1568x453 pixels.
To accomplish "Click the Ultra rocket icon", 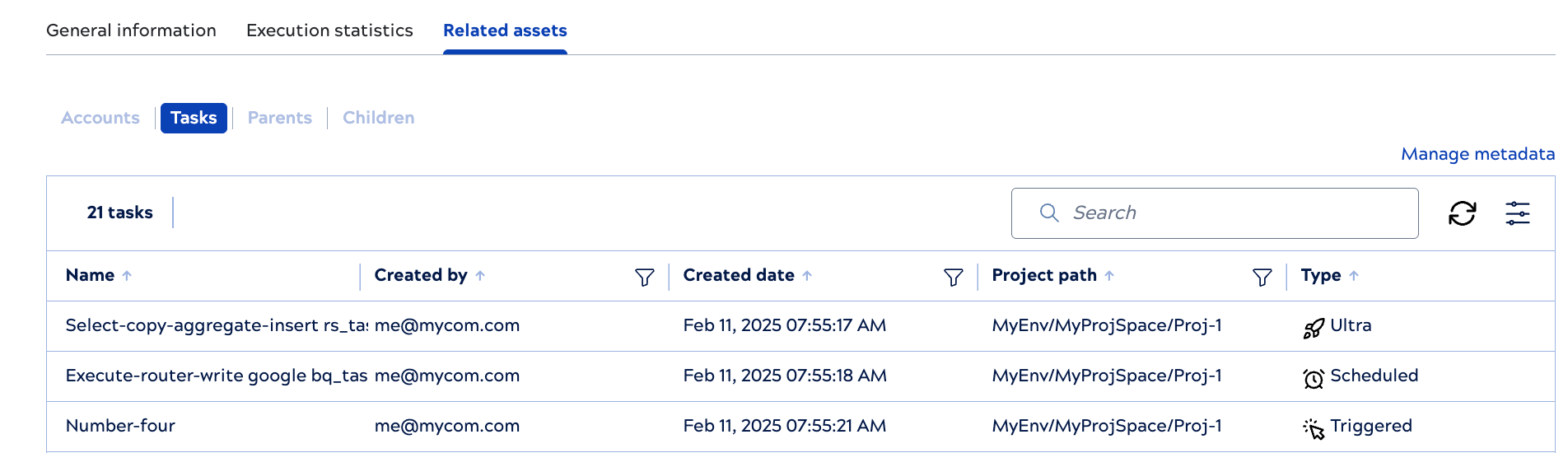I will point(1314,329).
